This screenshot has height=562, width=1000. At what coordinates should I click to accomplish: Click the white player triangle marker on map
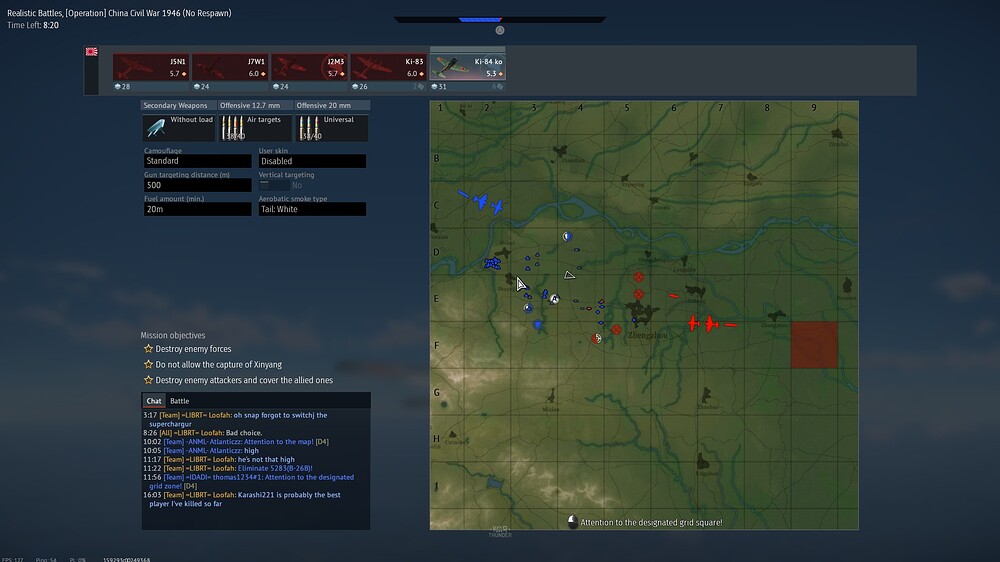click(570, 275)
